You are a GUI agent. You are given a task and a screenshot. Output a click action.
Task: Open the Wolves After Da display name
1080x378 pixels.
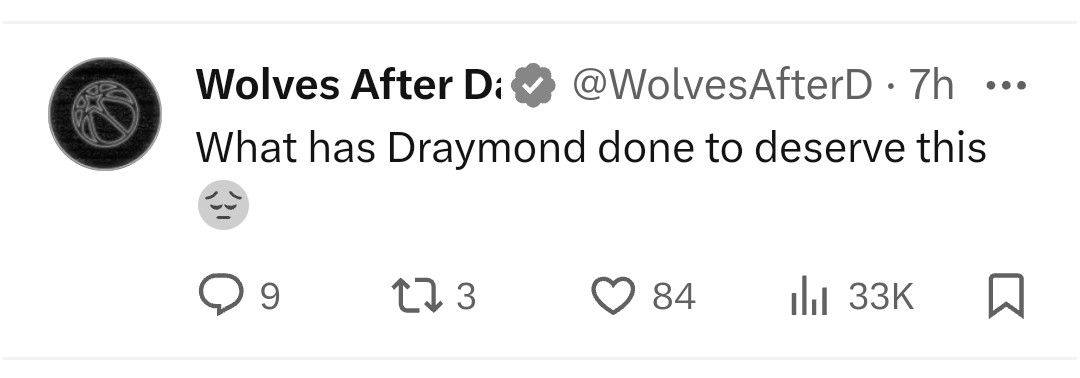(351, 85)
